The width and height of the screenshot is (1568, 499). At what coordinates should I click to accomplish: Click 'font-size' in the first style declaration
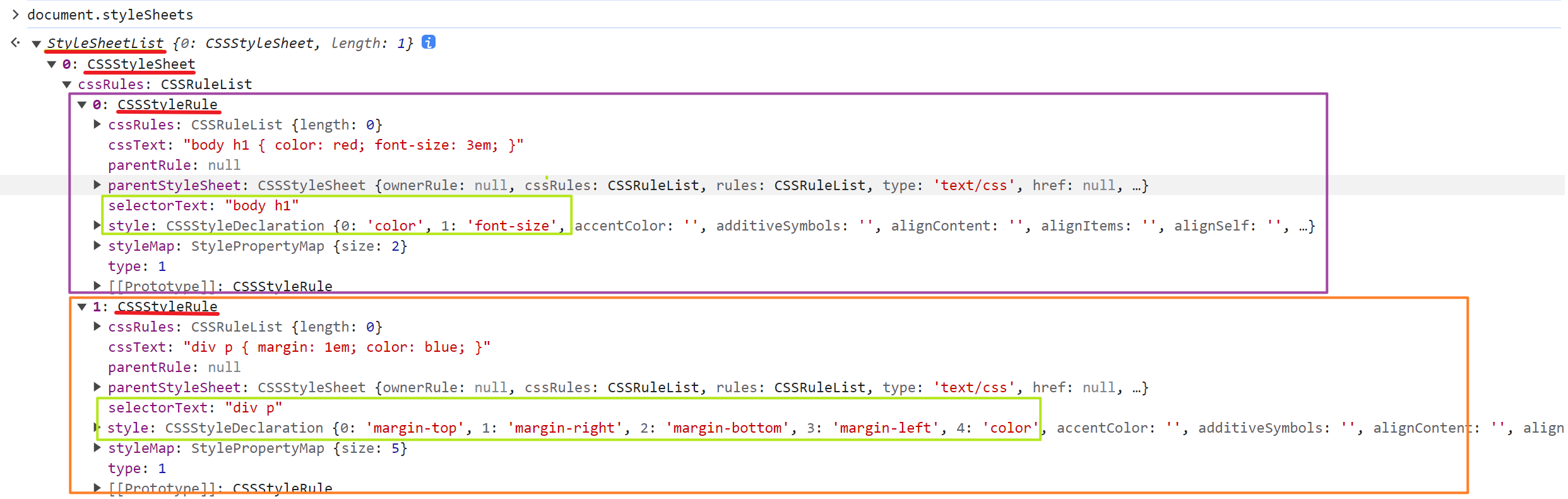pyautogui.click(x=512, y=226)
